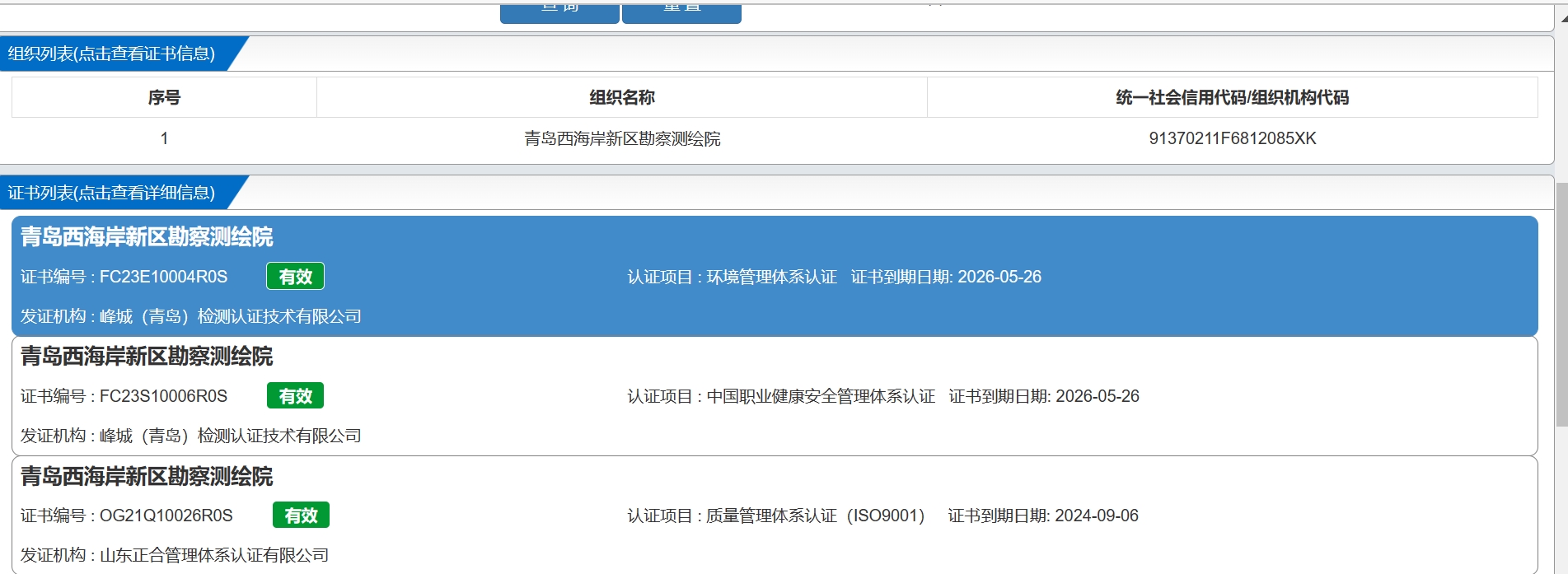Select the credit code 91370211F6812085XK cell

pyautogui.click(x=1233, y=138)
